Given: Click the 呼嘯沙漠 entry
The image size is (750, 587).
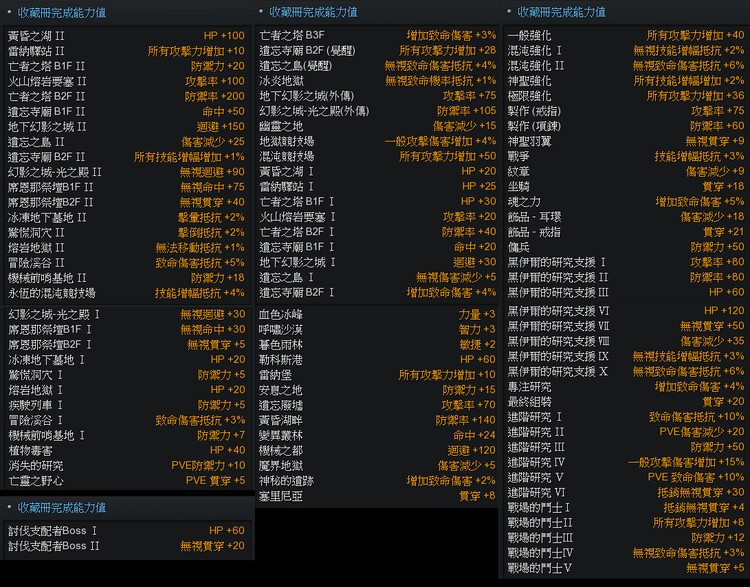Looking at the screenshot, I should [281, 330].
